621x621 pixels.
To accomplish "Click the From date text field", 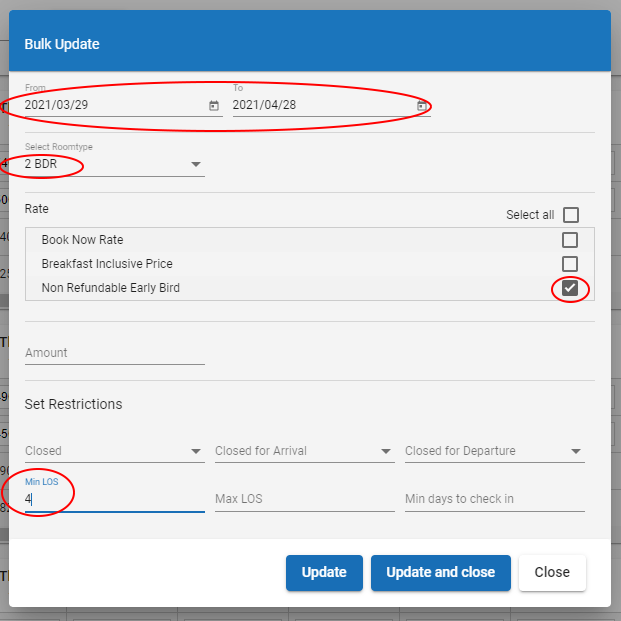I will tap(110, 105).
